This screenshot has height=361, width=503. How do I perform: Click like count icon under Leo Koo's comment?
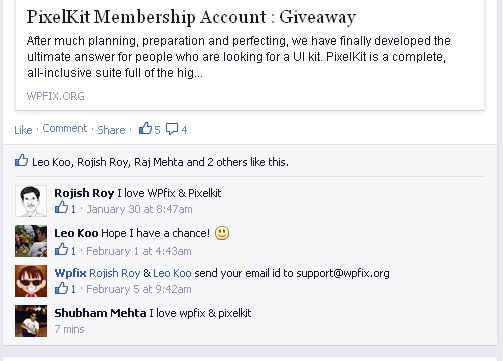(x=61, y=249)
